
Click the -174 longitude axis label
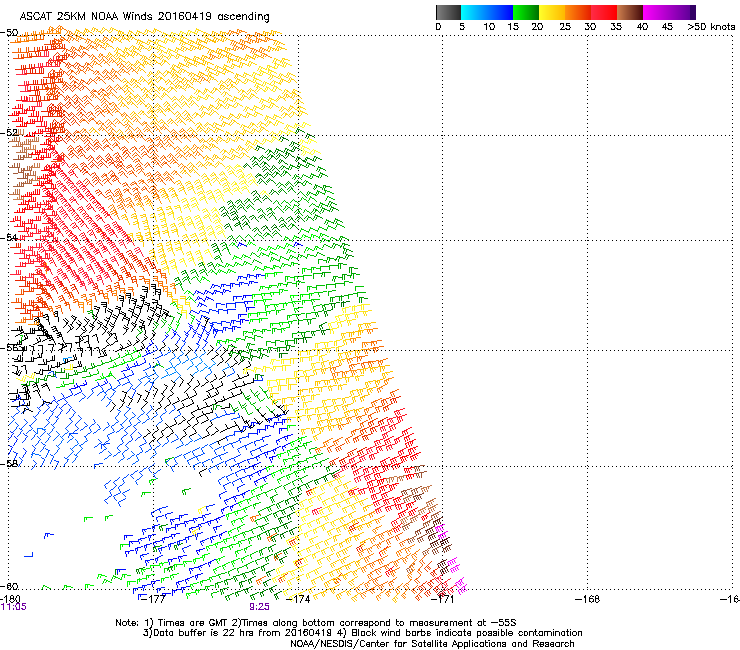298,599
